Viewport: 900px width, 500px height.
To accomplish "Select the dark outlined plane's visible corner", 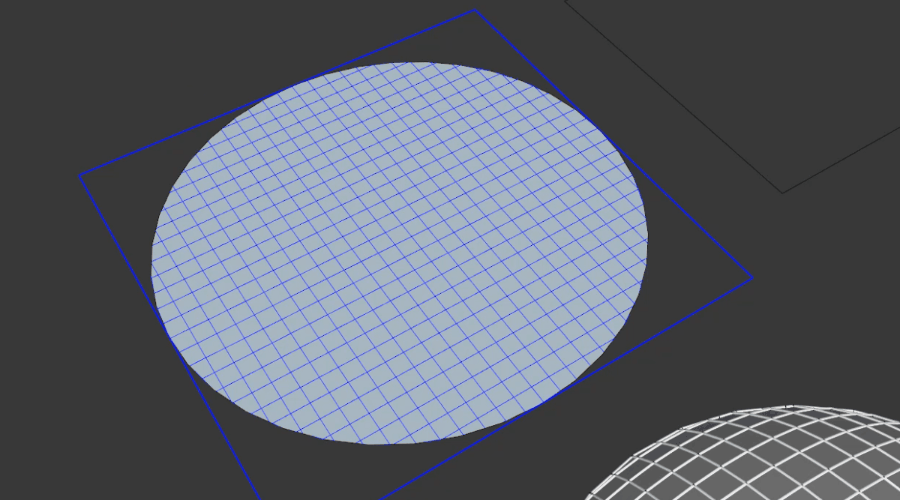I will tap(783, 192).
